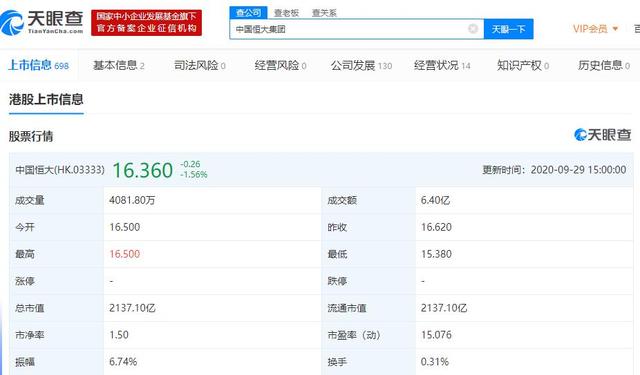This screenshot has width=640, height=375.
Task: Switch to the 查老板 search tab
Action: [286, 13]
